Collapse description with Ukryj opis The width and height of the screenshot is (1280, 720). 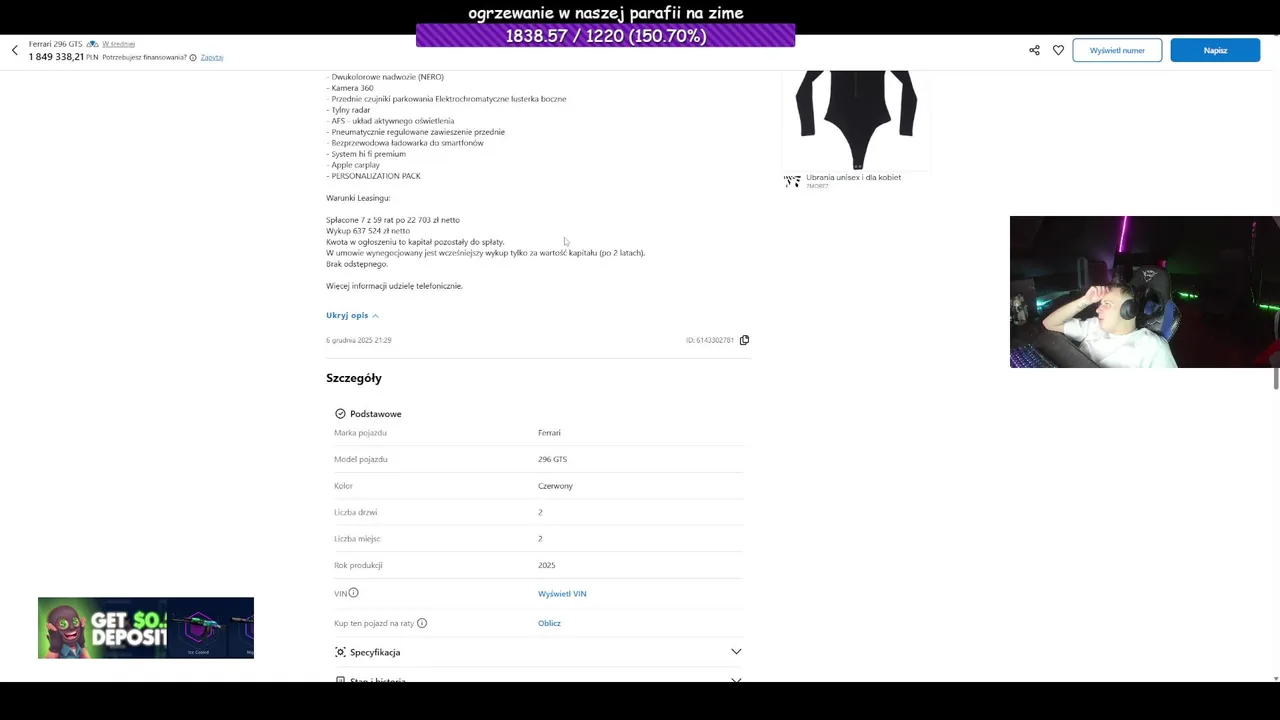point(352,315)
